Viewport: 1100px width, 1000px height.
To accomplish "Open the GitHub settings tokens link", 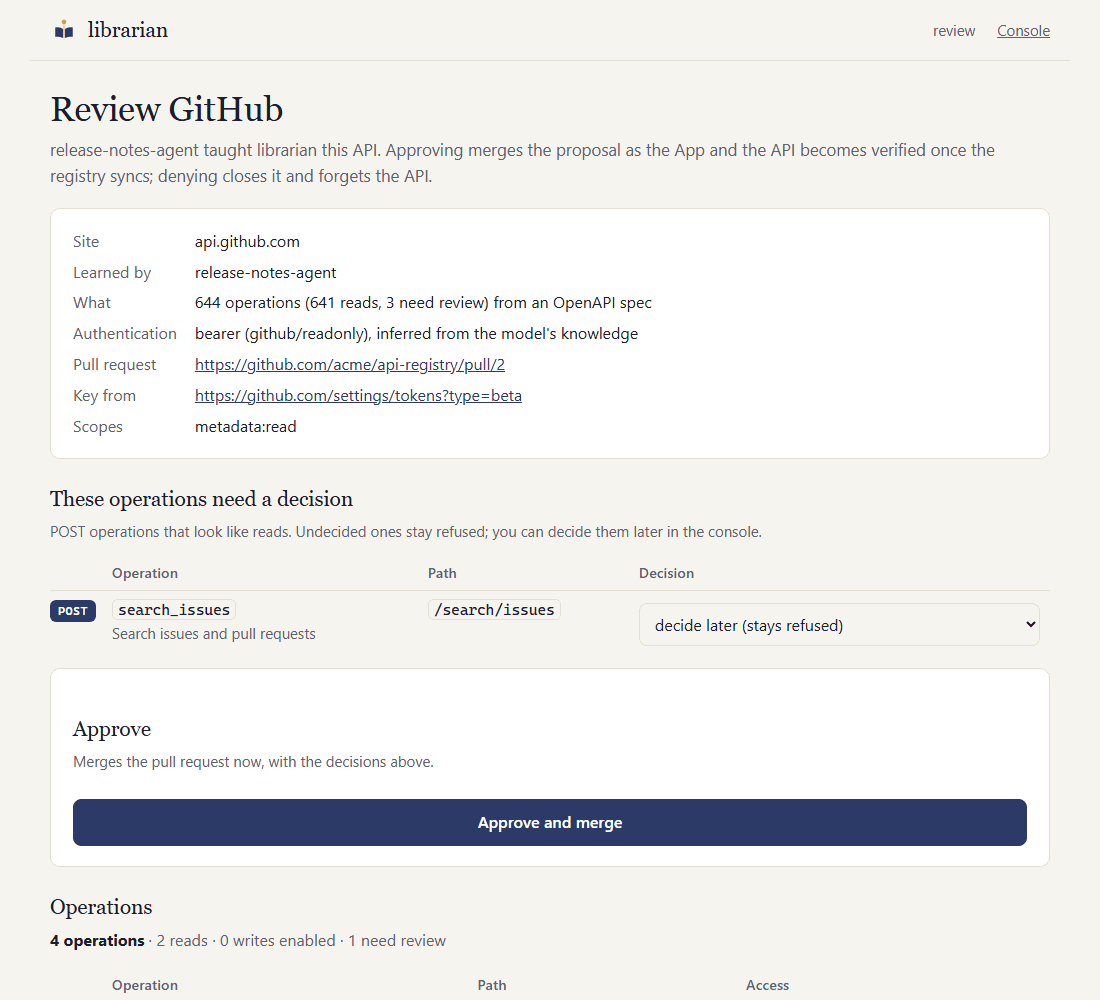I will [x=358, y=396].
